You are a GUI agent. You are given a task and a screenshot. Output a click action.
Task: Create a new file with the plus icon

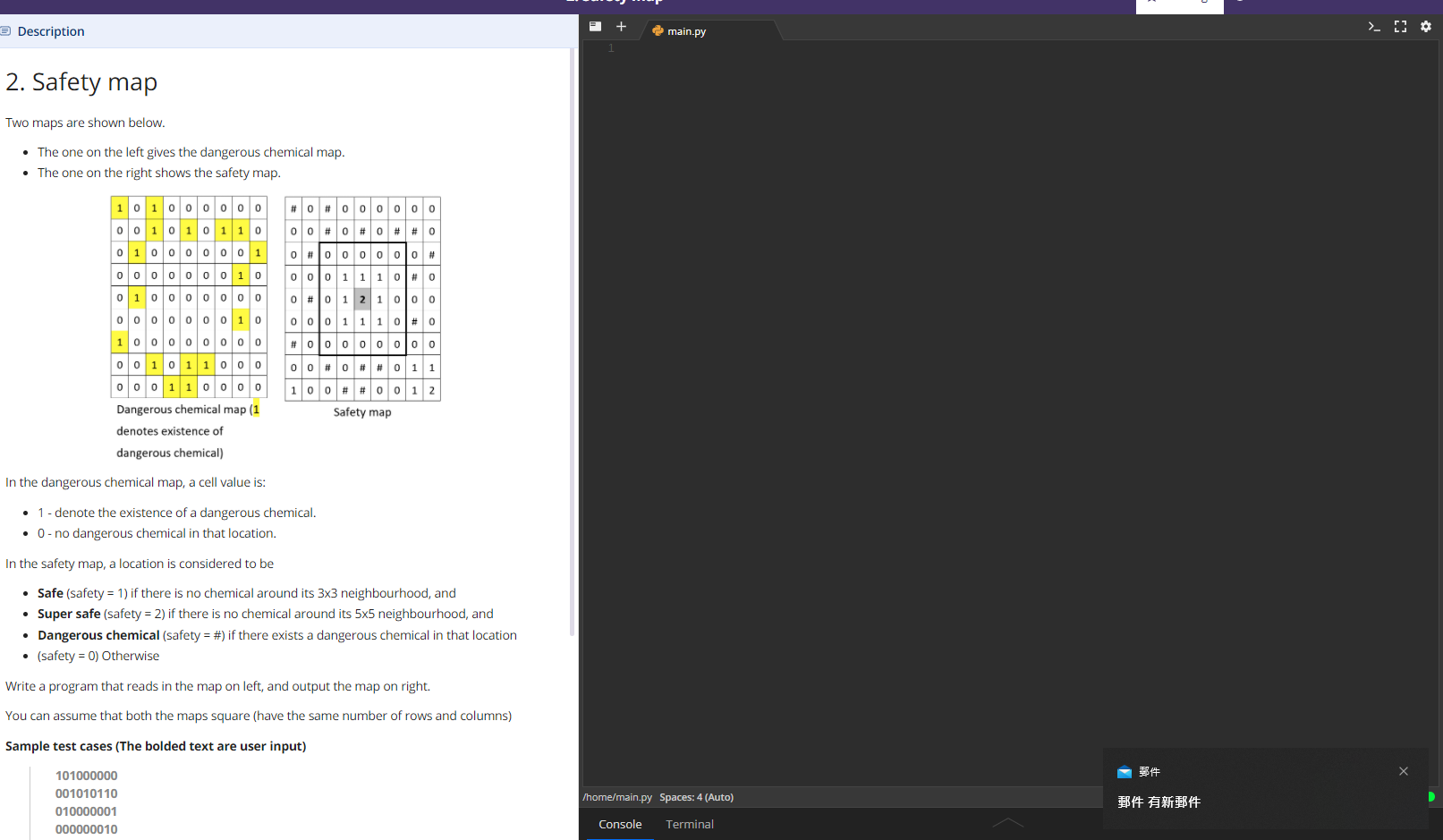(x=621, y=26)
